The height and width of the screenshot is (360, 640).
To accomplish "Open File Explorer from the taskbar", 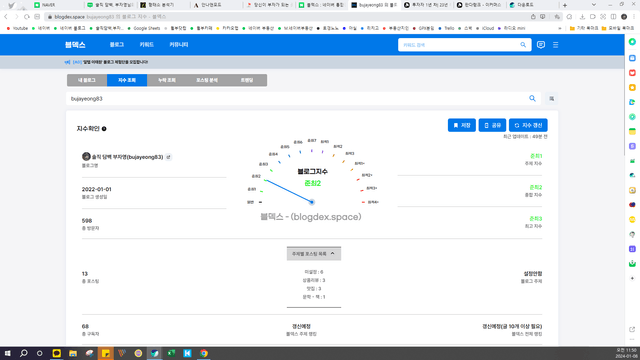I will tap(73, 353).
